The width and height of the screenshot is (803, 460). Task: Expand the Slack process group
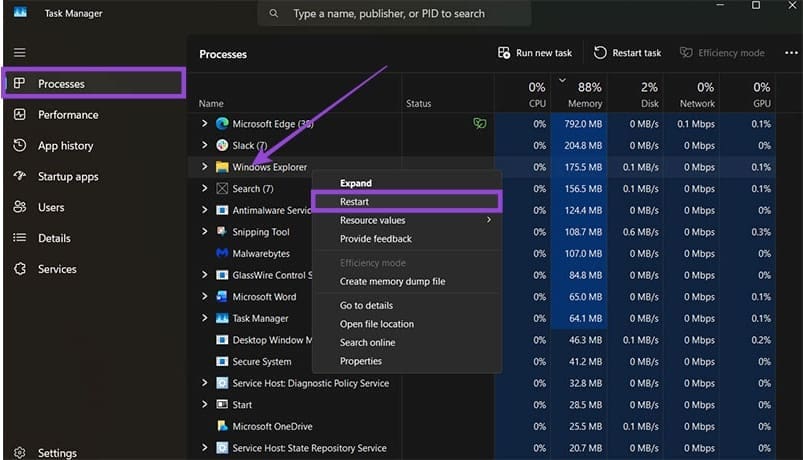(x=204, y=145)
